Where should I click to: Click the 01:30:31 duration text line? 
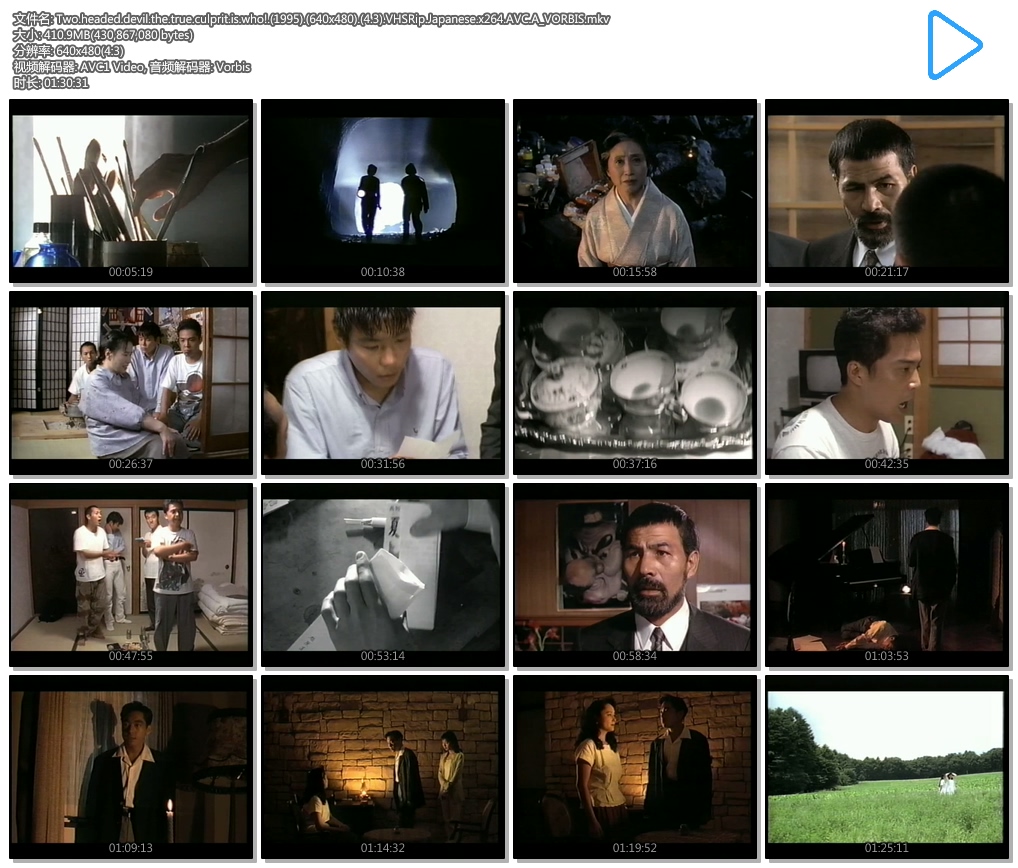point(51,83)
